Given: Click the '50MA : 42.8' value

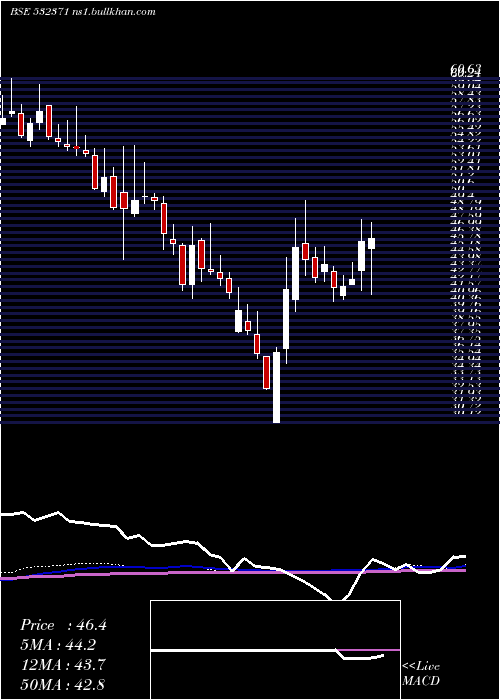Looking at the screenshot, I should click(x=63, y=684).
